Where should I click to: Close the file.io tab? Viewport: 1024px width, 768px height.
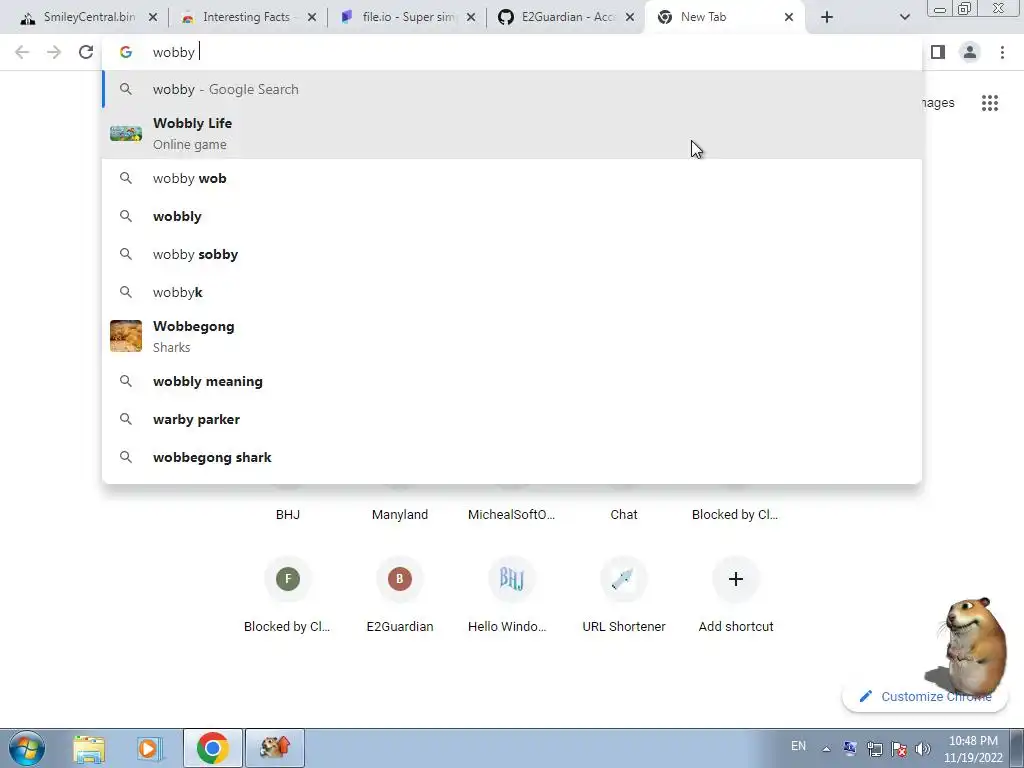(x=471, y=18)
